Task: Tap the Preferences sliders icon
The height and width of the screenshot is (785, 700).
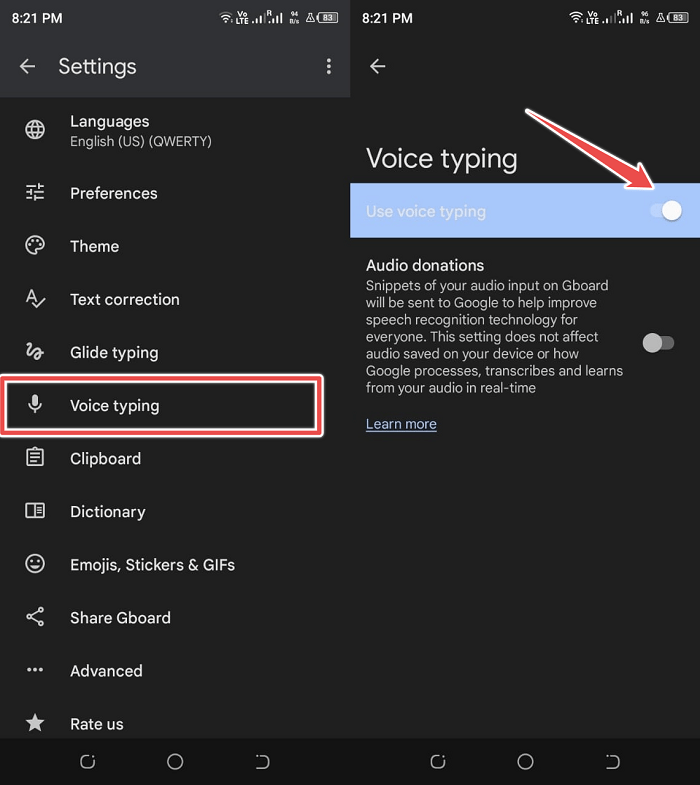Action: pyautogui.click(x=35, y=192)
